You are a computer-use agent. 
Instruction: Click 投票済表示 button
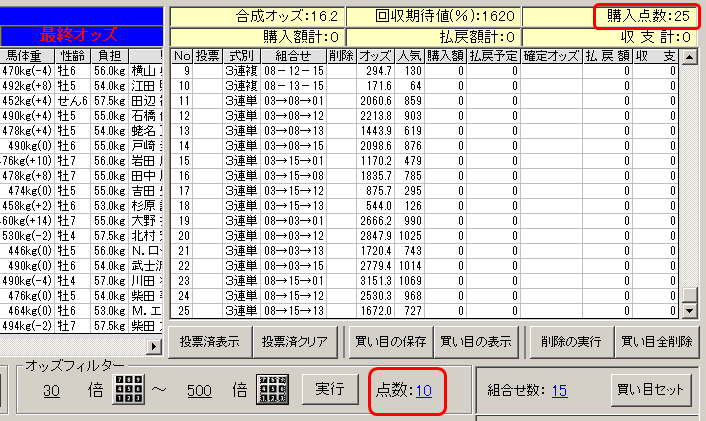[x=209, y=342]
